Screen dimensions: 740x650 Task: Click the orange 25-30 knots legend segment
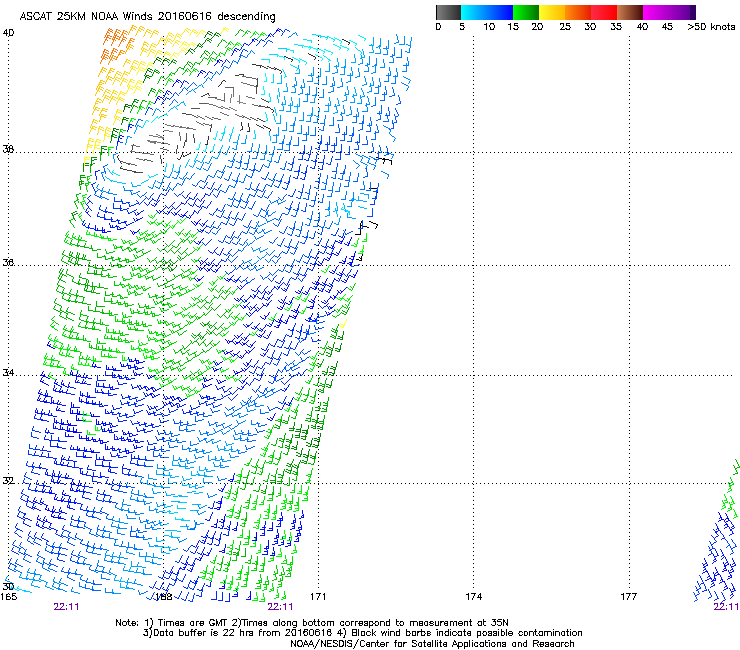pos(578,12)
